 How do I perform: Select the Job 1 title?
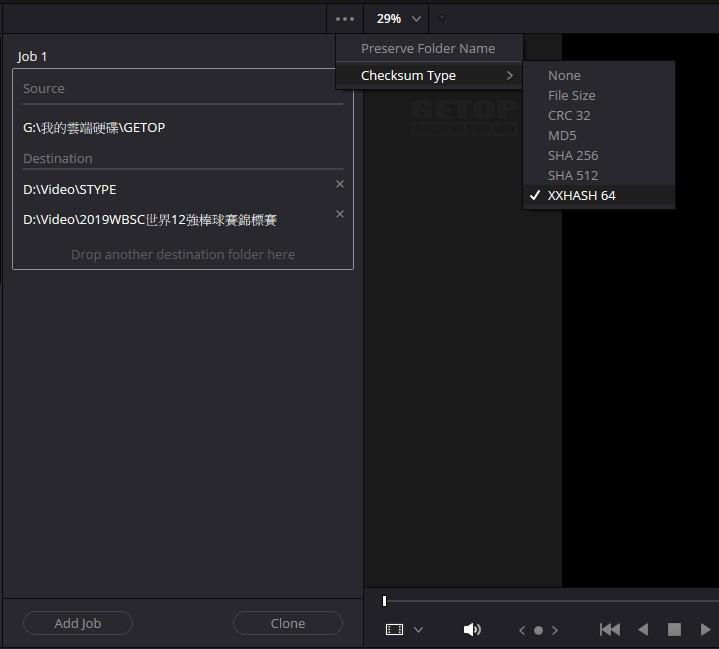32,56
